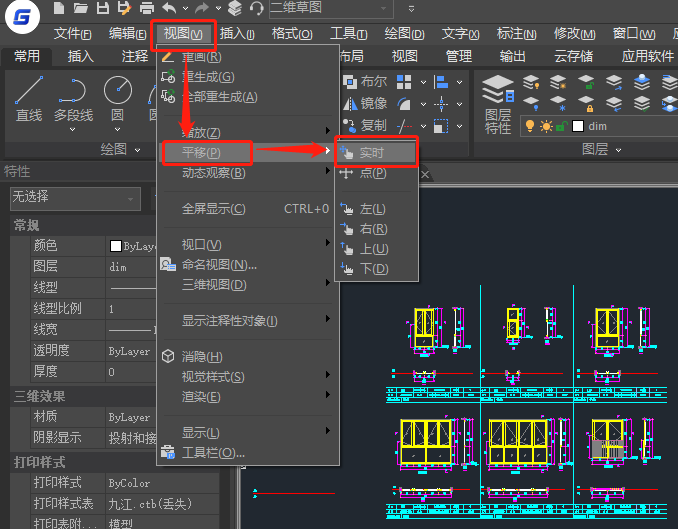Open 工具栏 menu entry

[x=212, y=452]
